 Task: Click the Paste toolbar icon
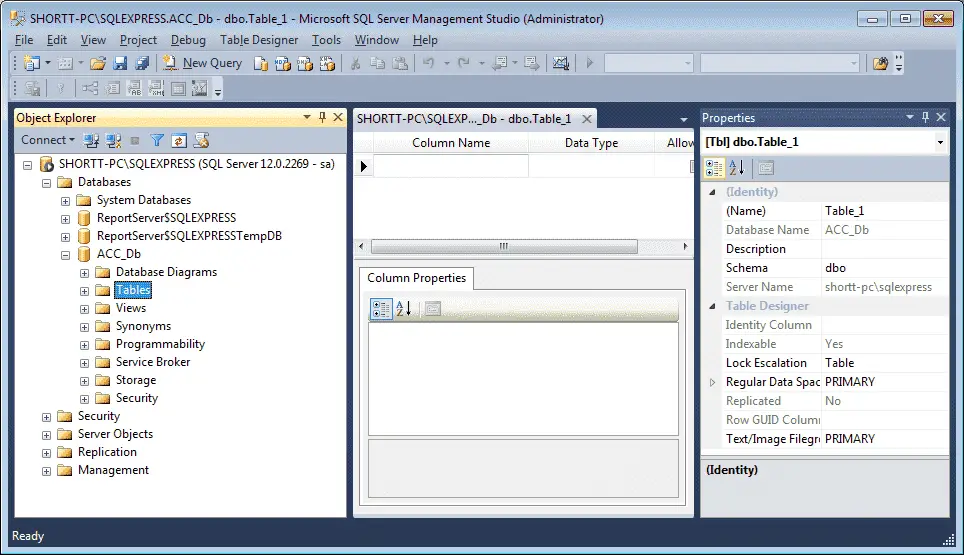pos(400,63)
